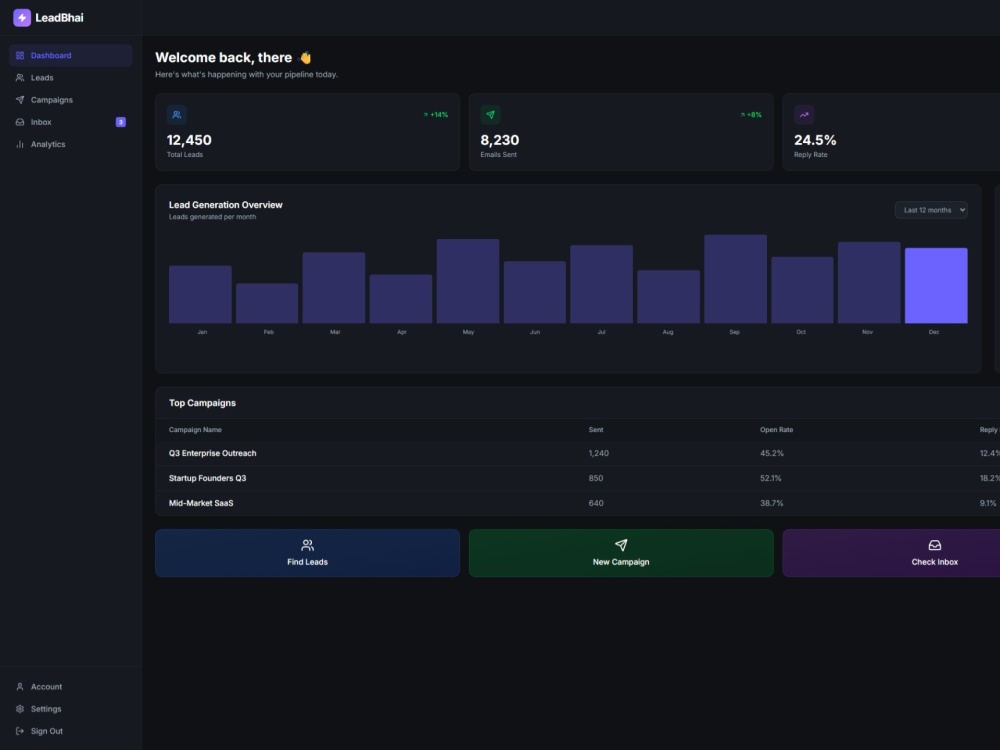
Task: Click the Top Campaigns heading
Action: coord(202,403)
